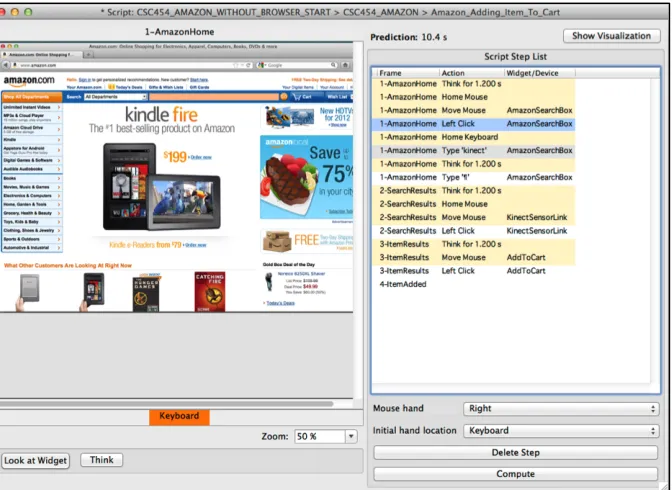Select the Left Click AmazonSearchBox step
Viewport: 672px width, 490px height.
[473, 123]
